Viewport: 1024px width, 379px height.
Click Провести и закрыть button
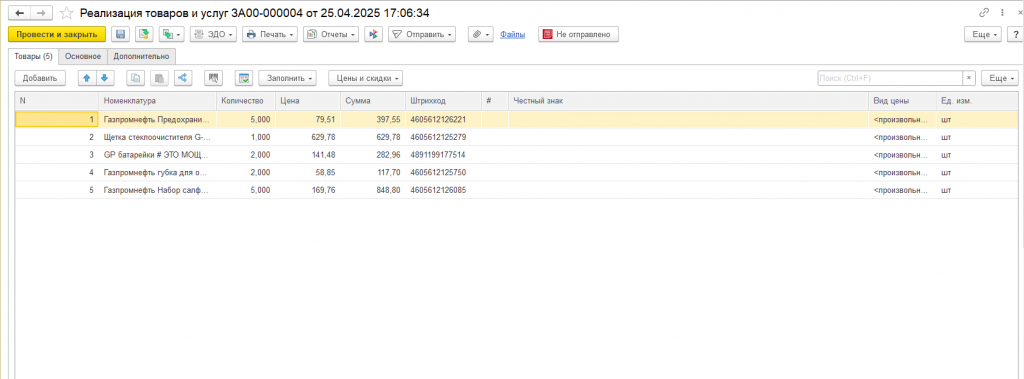(57, 34)
